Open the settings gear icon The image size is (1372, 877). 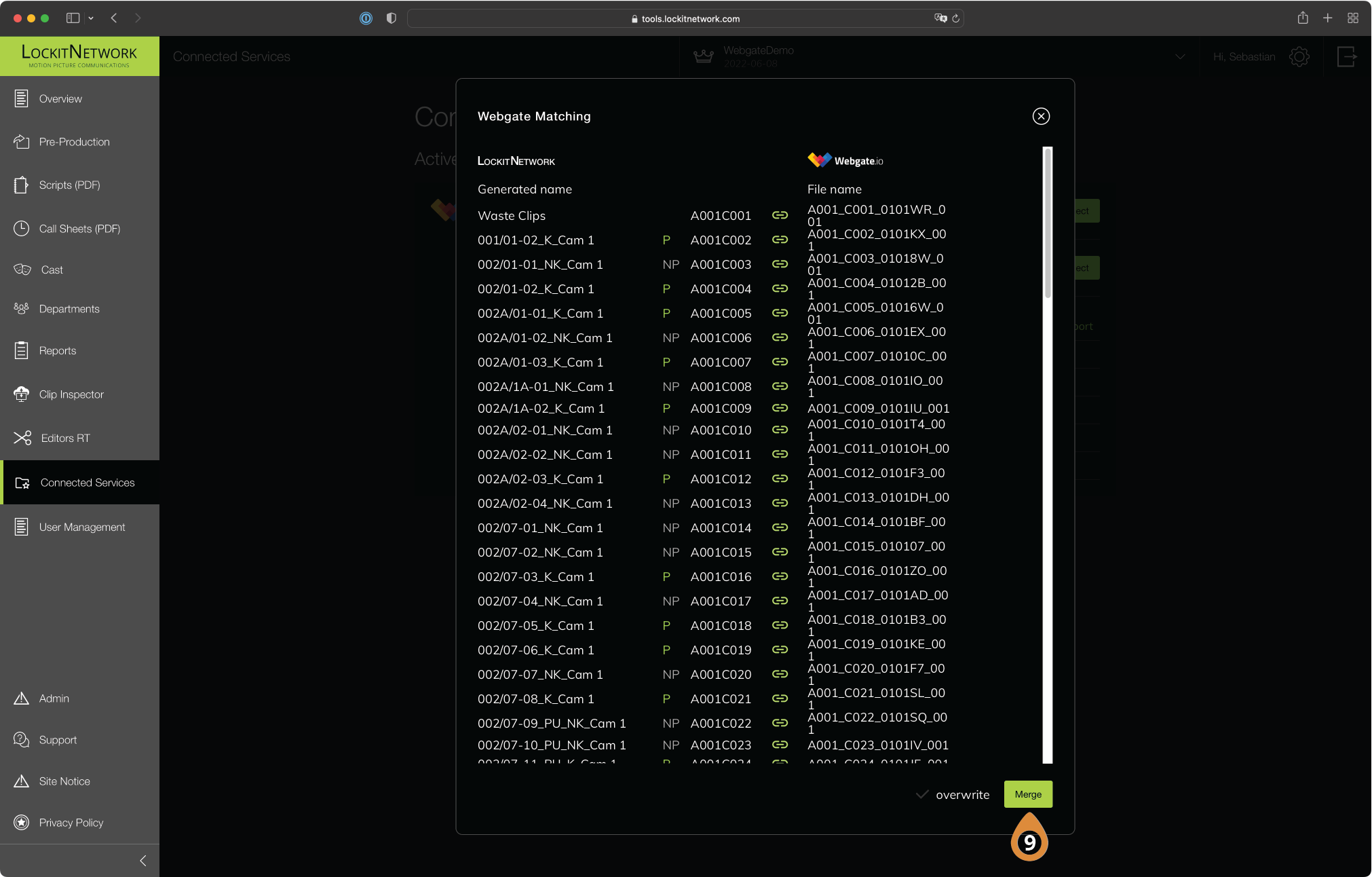(1299, 56)
